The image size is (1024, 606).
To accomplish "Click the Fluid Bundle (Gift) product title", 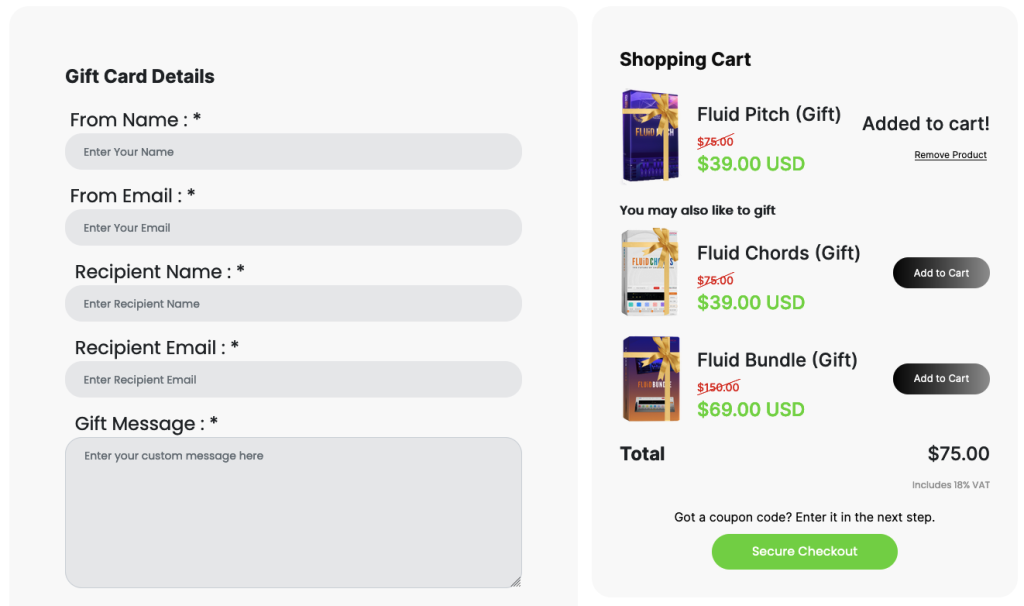I will tap(777, 360).
